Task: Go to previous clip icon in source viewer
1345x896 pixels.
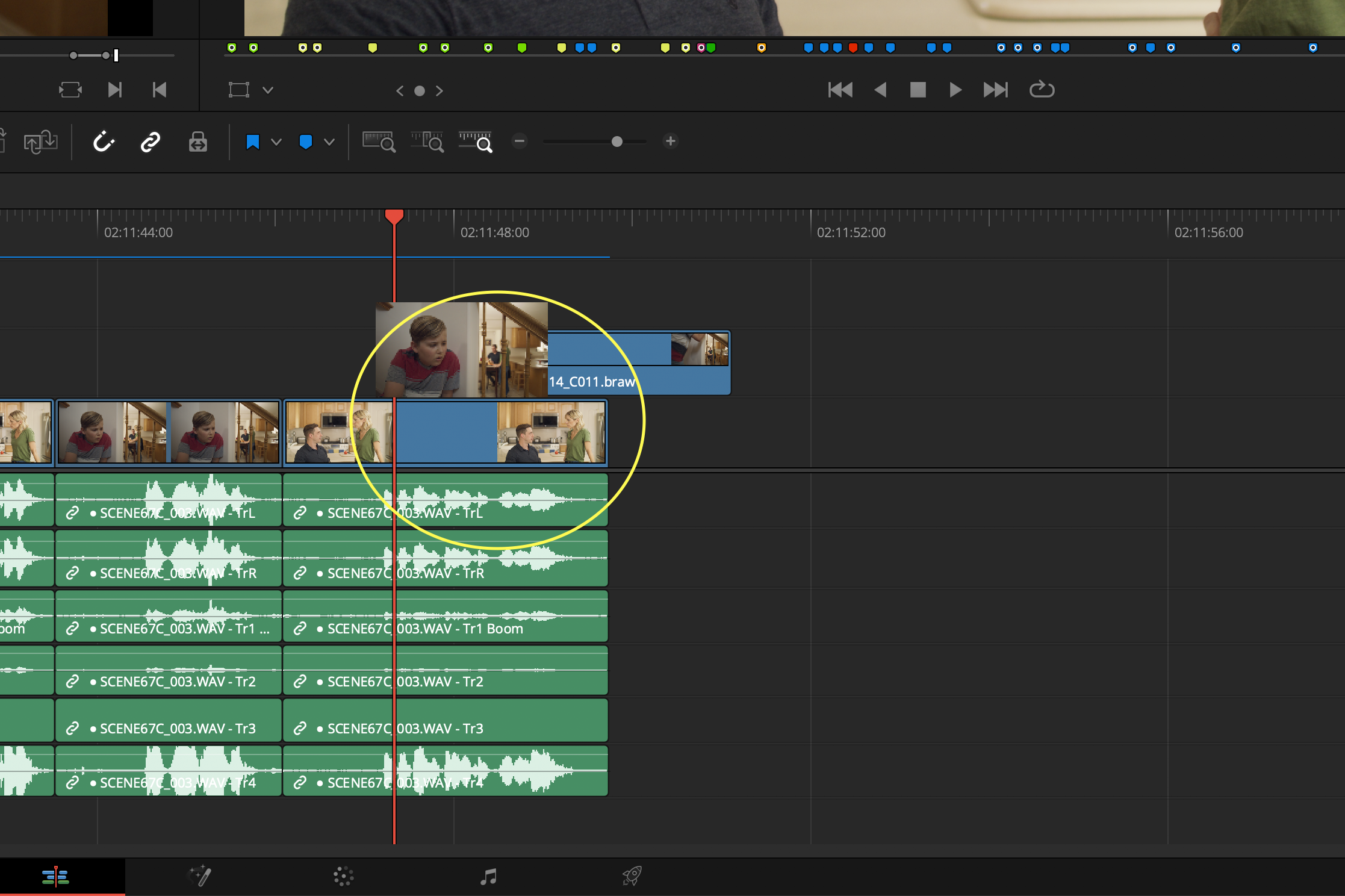Action: tap(159, 90)
